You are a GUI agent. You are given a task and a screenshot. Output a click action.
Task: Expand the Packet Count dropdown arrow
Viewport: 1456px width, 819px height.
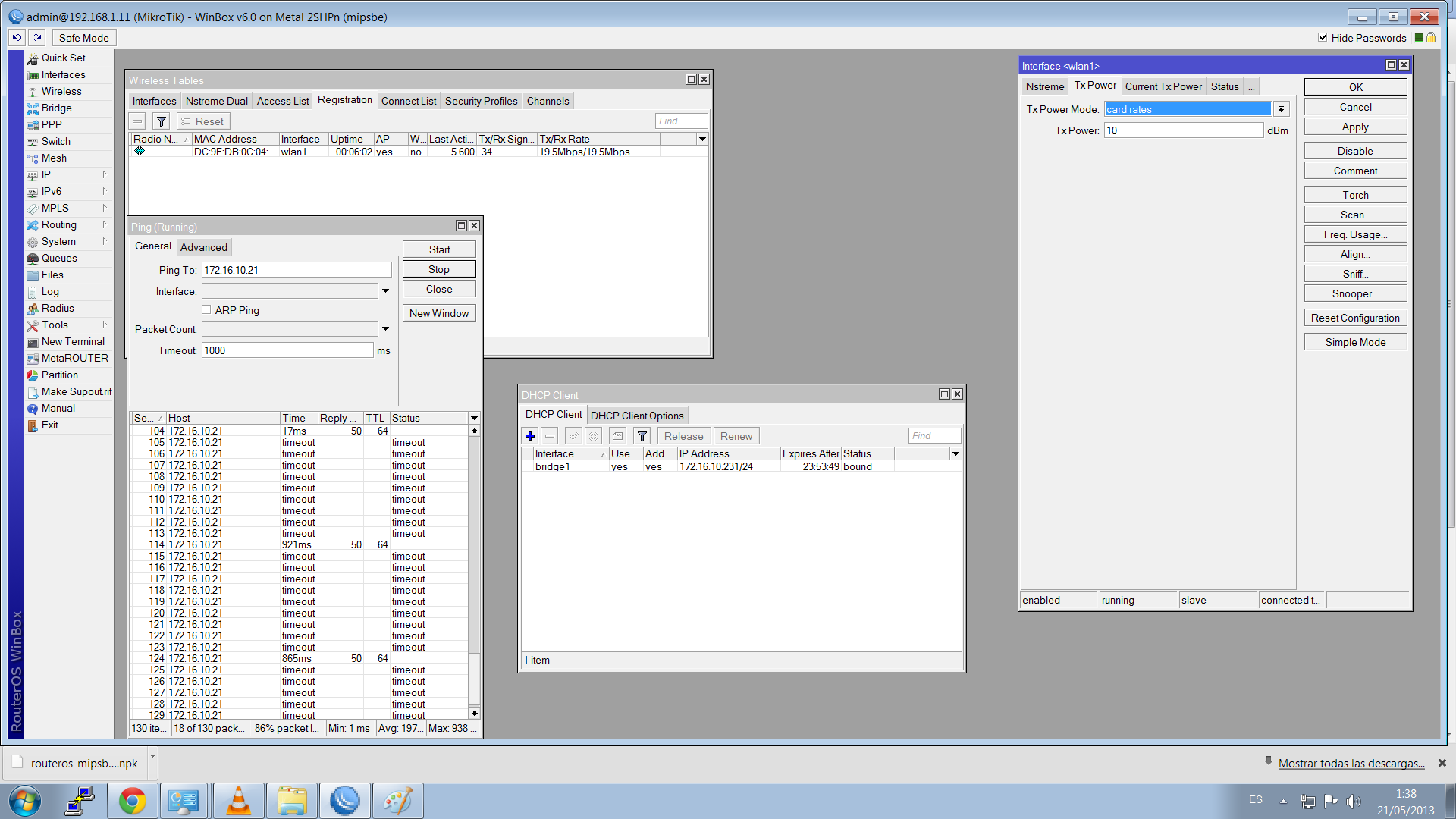click(x=385, y=329)
